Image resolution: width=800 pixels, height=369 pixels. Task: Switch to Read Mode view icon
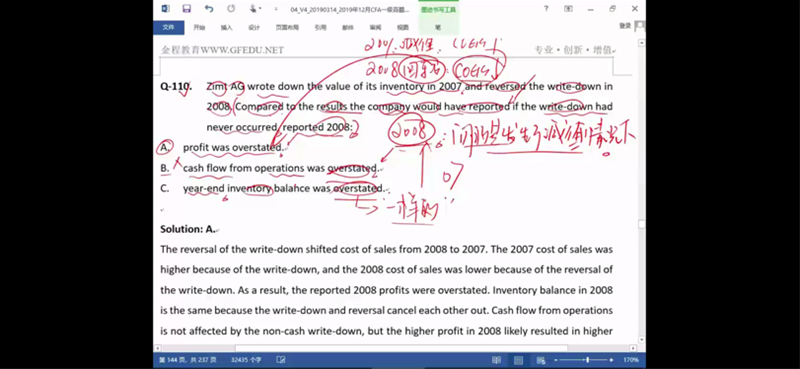pyautogui.click(x=496, y=360)
